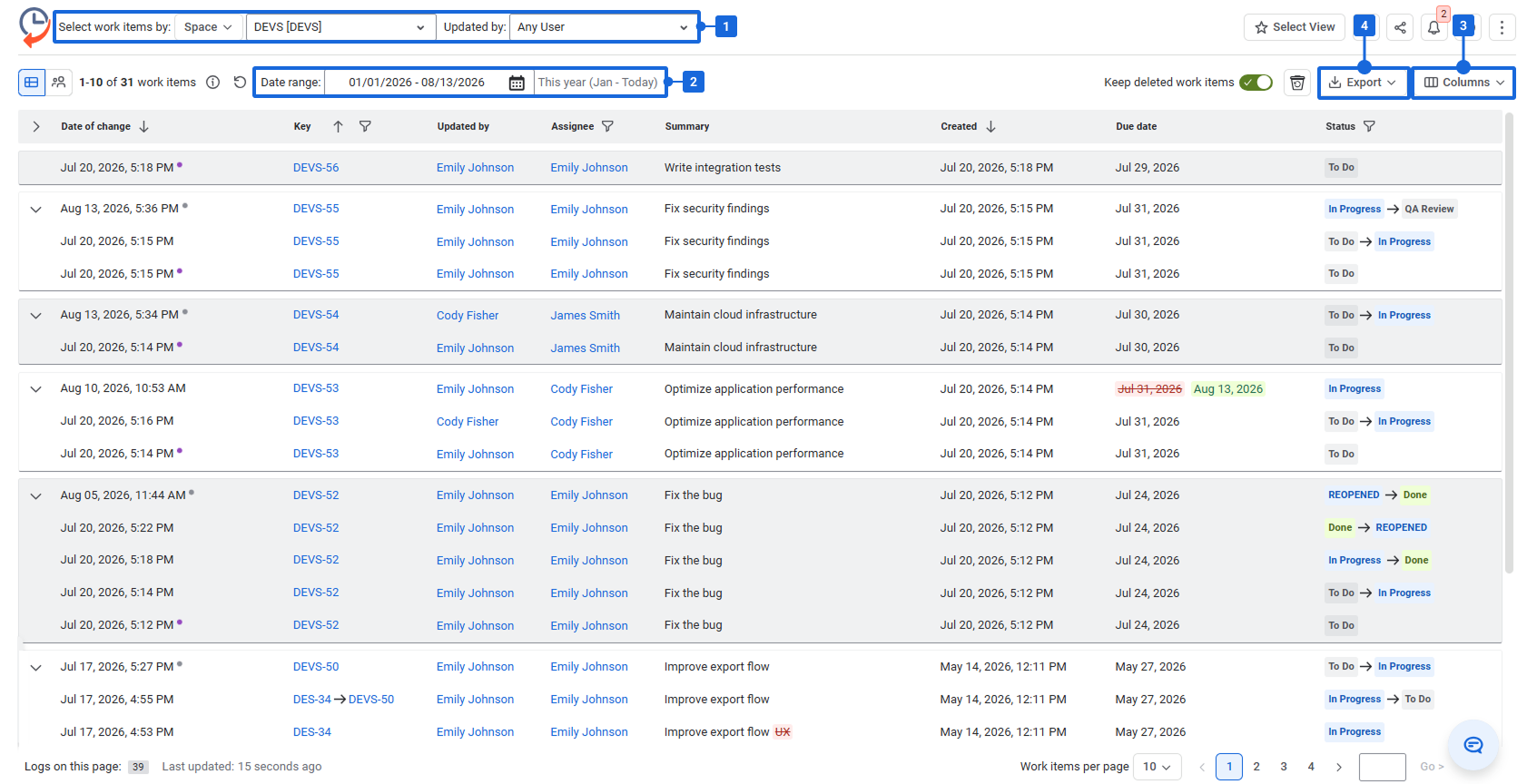Go to page 3
The height and width of the screenshot is (784, 1527).
tap(1284, 767)
